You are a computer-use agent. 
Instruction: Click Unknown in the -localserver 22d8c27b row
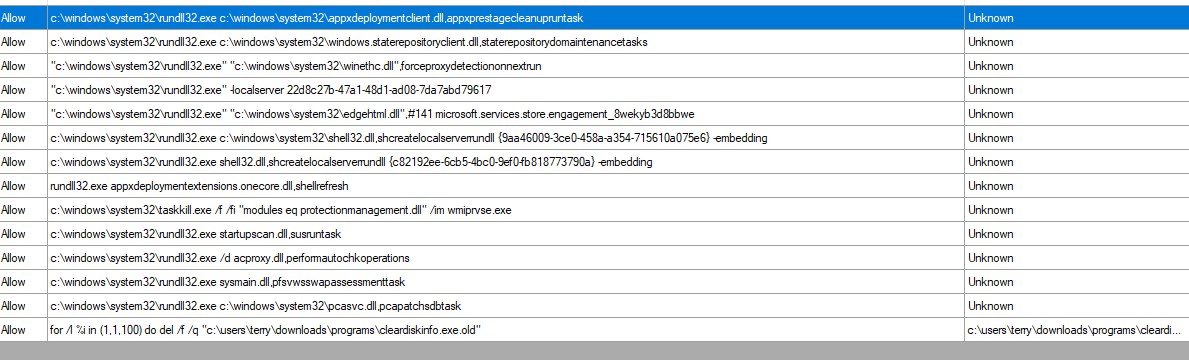coord(990,90)
